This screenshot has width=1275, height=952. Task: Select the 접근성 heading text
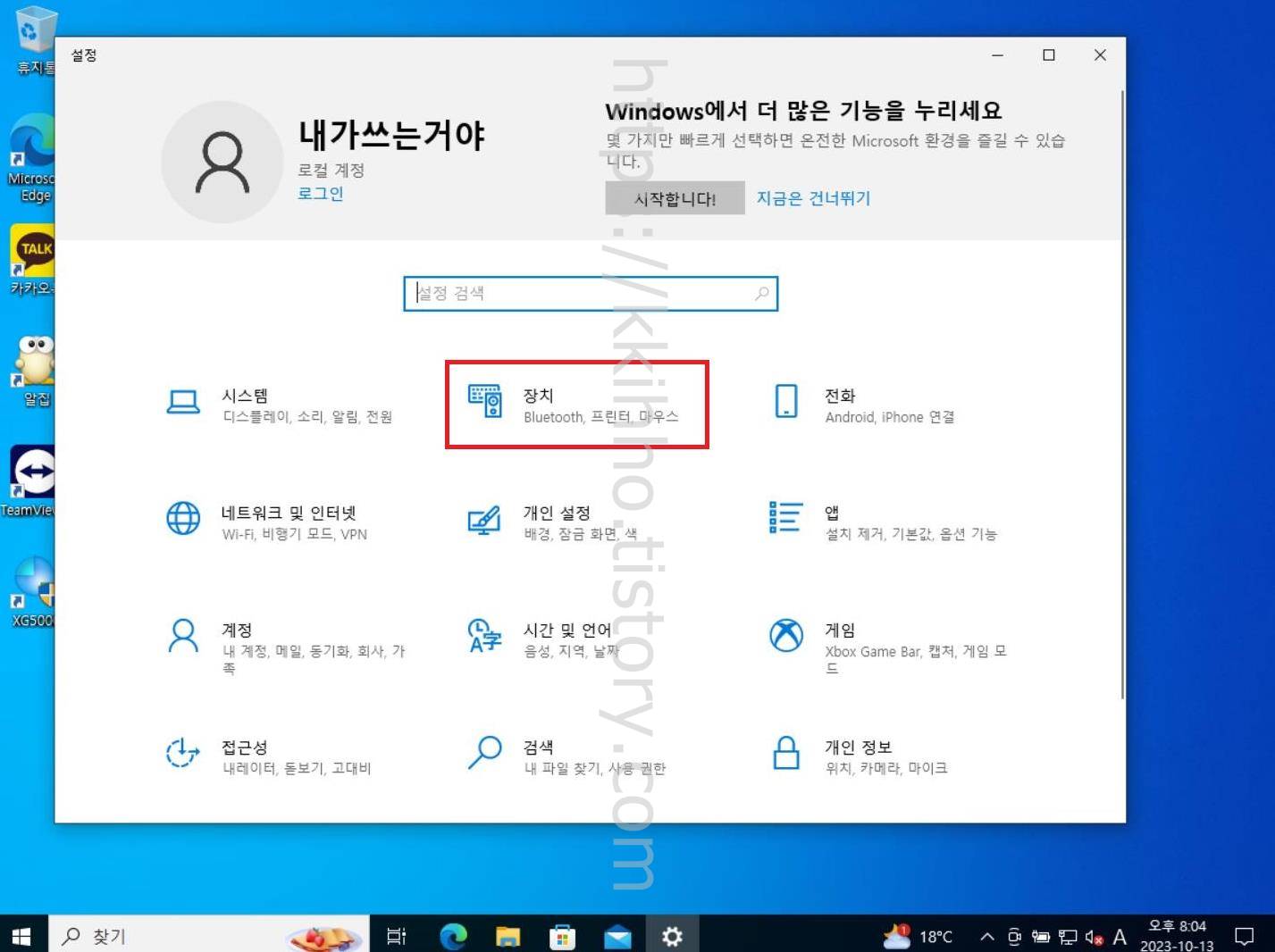[245, 747]
